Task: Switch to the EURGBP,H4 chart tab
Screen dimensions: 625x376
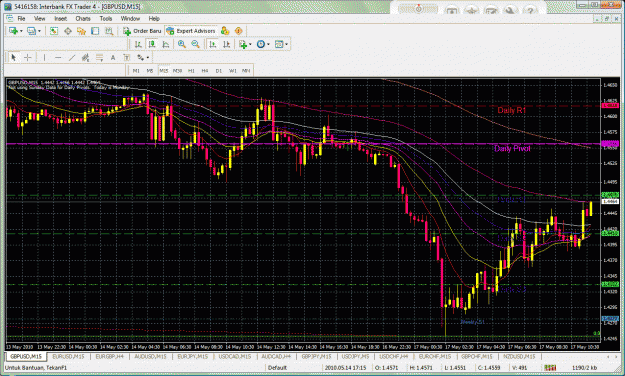Action: pyautogui.click(x=109, y=356)
